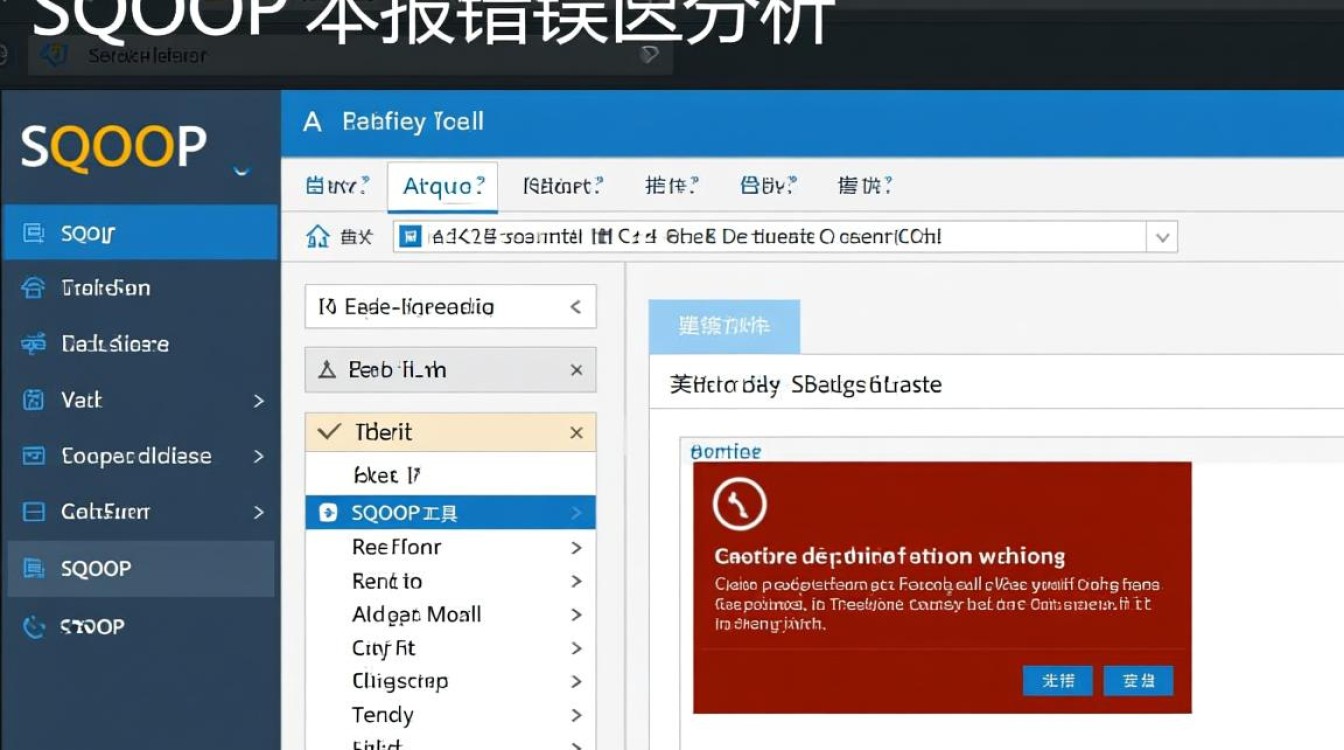Click the blue square icon inside address field
Image resolution: width=1344 pixels, height=750 pixels.
(x=409, y=236)
